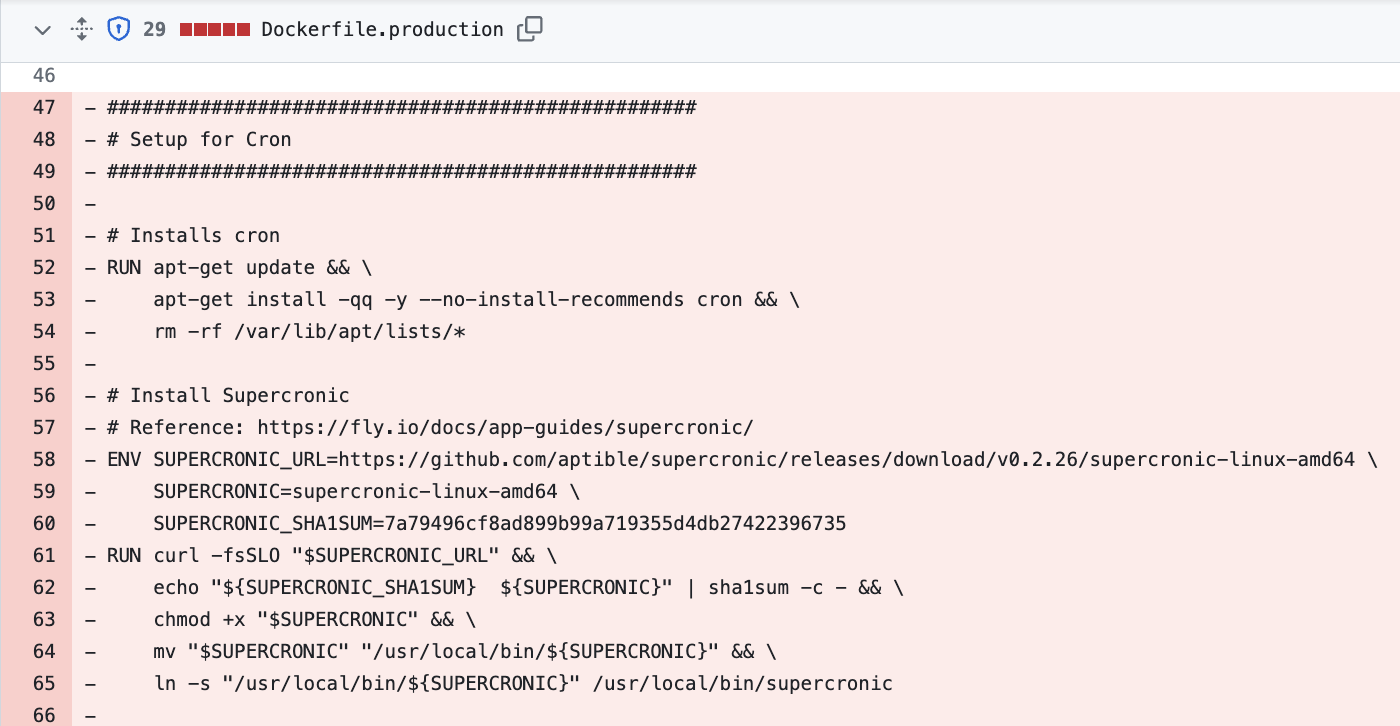Click line number 52 in gutter
This screenshot has width=1400, height=726.
(44, 268)
